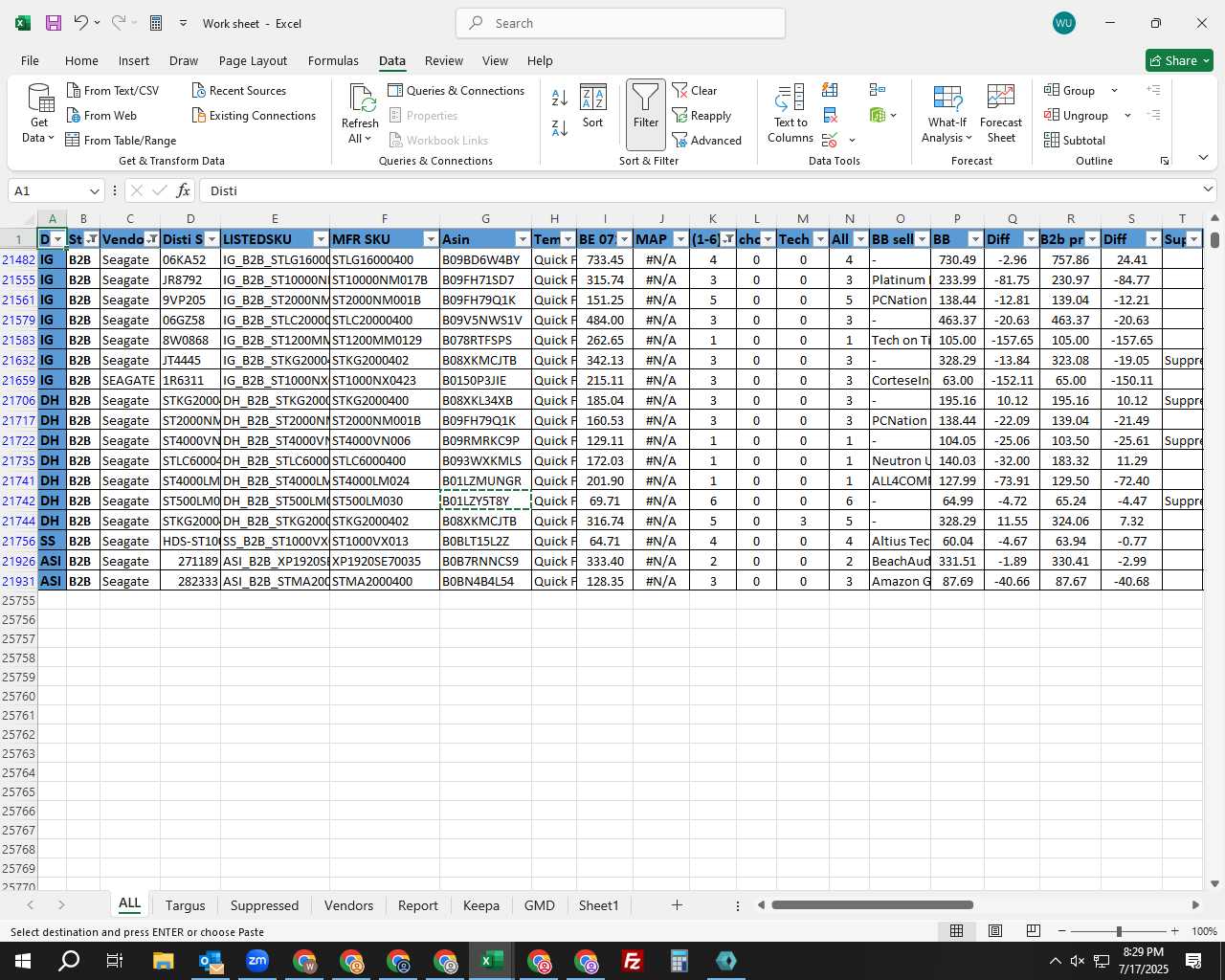Switch to the Formulas ribbon tab
This screenshot has height=980, width=1225.
[333, 60]
